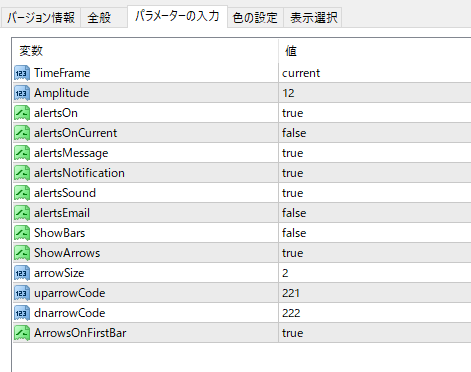Select the alertsEmail variable name
Screen dimensions: 471x372
62,213
